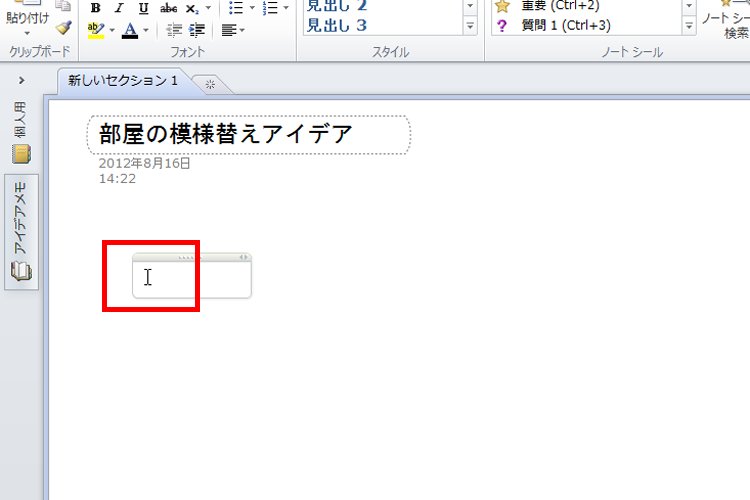Click the increase indent icon
This screenshot has width=750, height=500.
[x=197, y=30]
